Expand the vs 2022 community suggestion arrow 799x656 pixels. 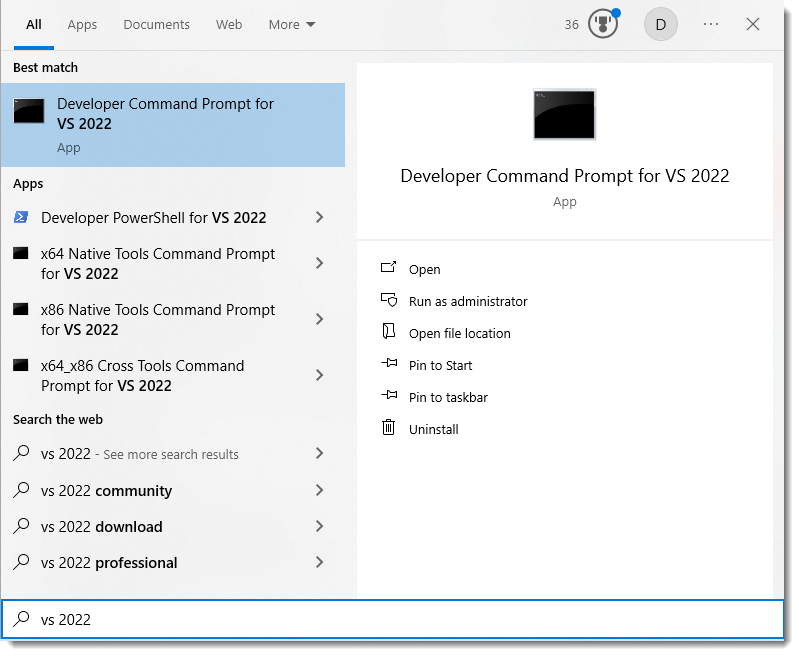pos(319,490)
